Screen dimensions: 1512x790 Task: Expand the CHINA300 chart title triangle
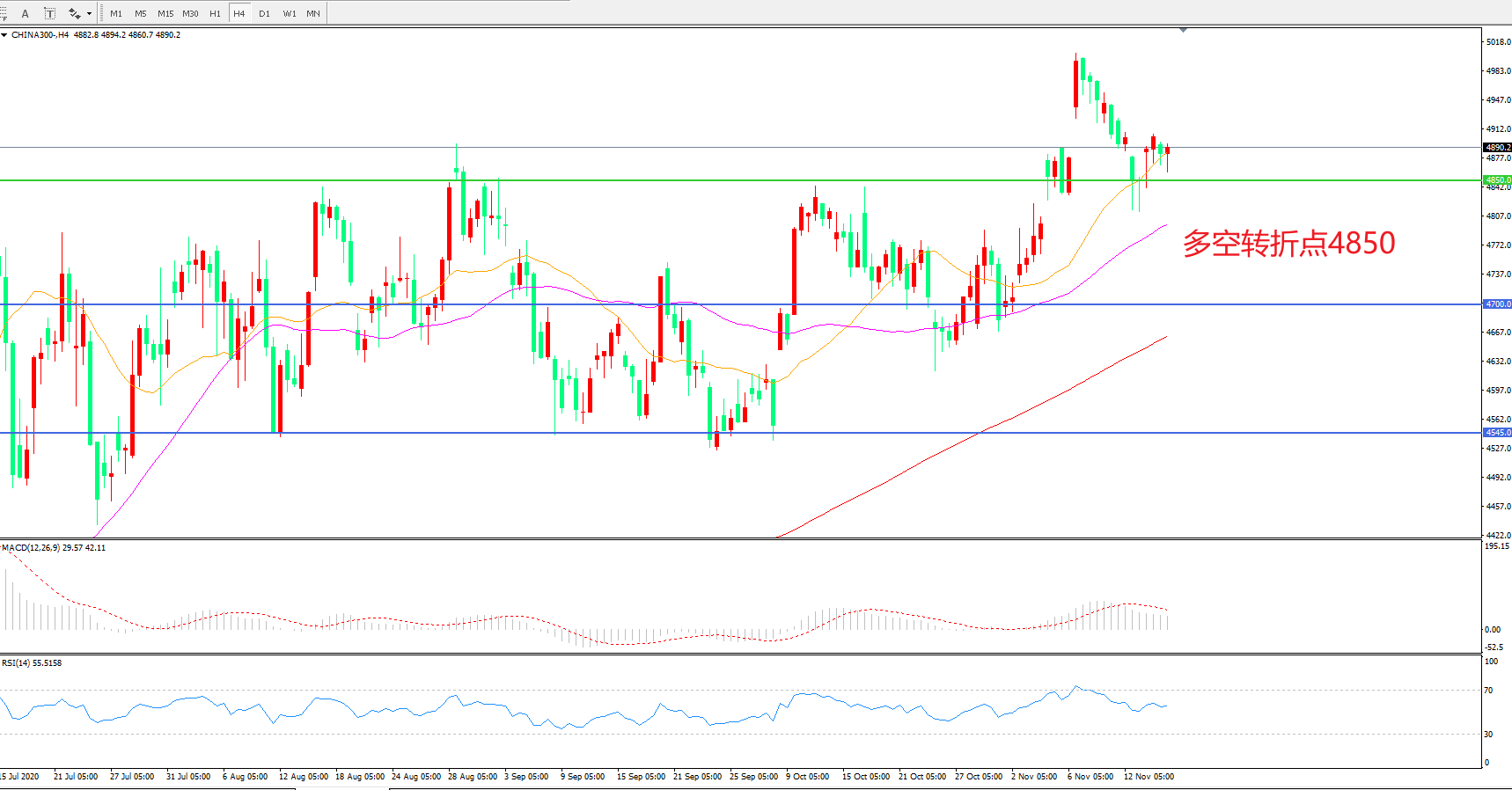point(4,35)
